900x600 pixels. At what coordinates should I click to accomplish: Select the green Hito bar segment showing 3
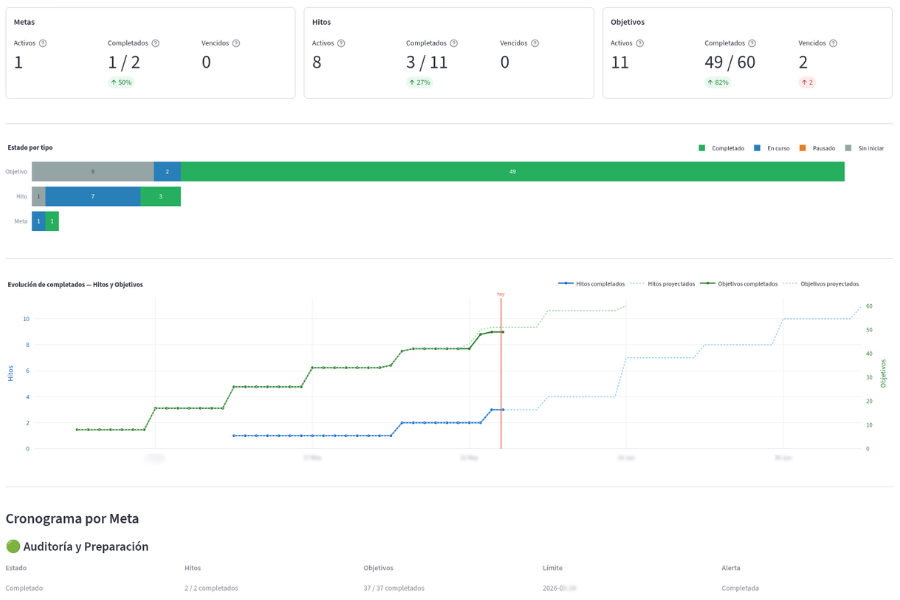pyautogui.click(x=161, y=196)
